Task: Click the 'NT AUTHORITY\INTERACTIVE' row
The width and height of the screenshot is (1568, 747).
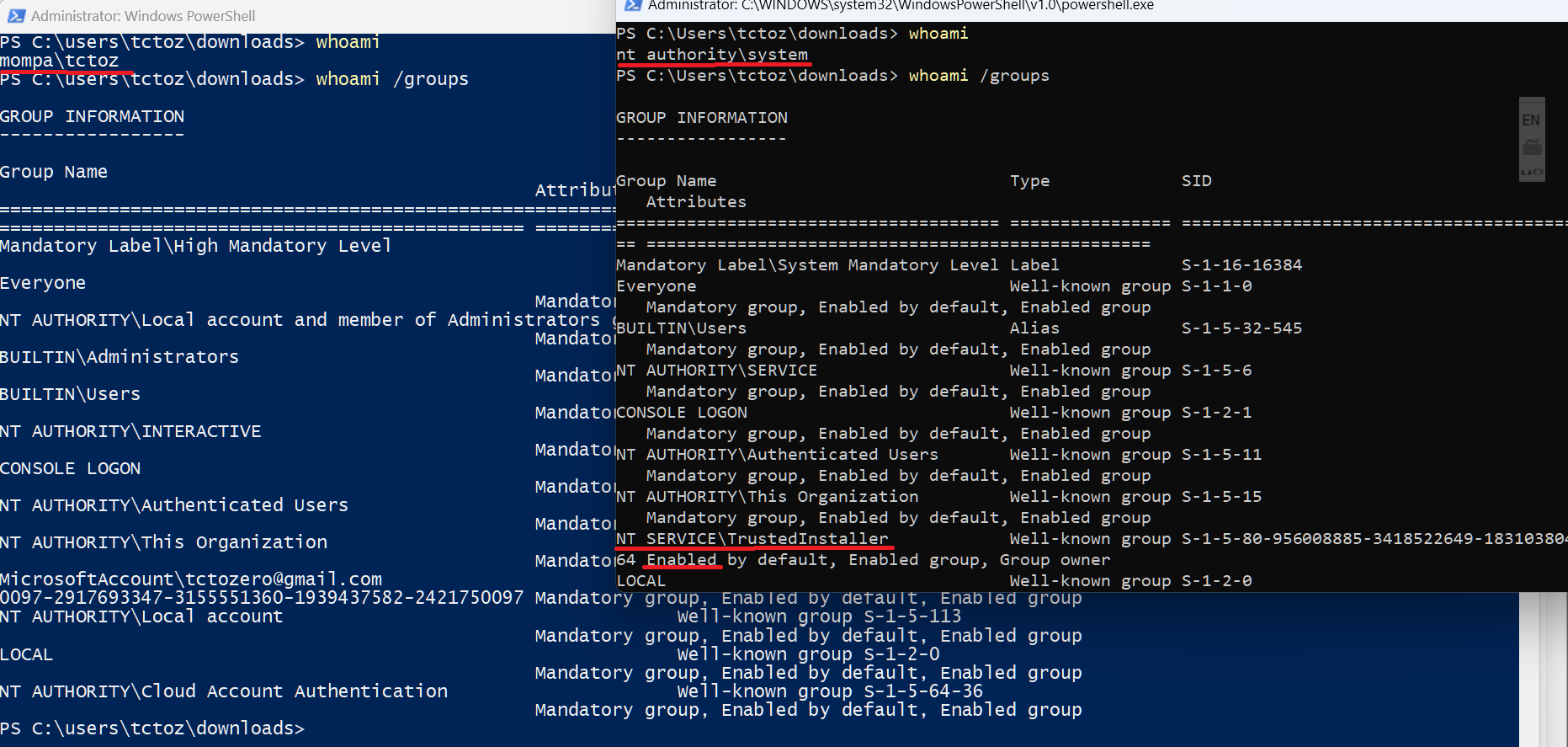Action: point(130,431)
